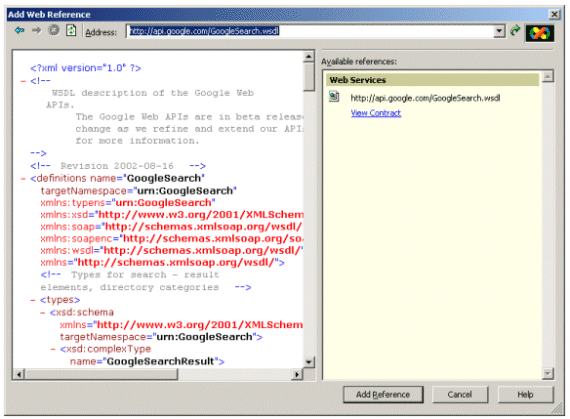This screenshot has width=570, height=419.
Task: Click the xmlns:wsdl attribute line
Action: click(172, 251)
